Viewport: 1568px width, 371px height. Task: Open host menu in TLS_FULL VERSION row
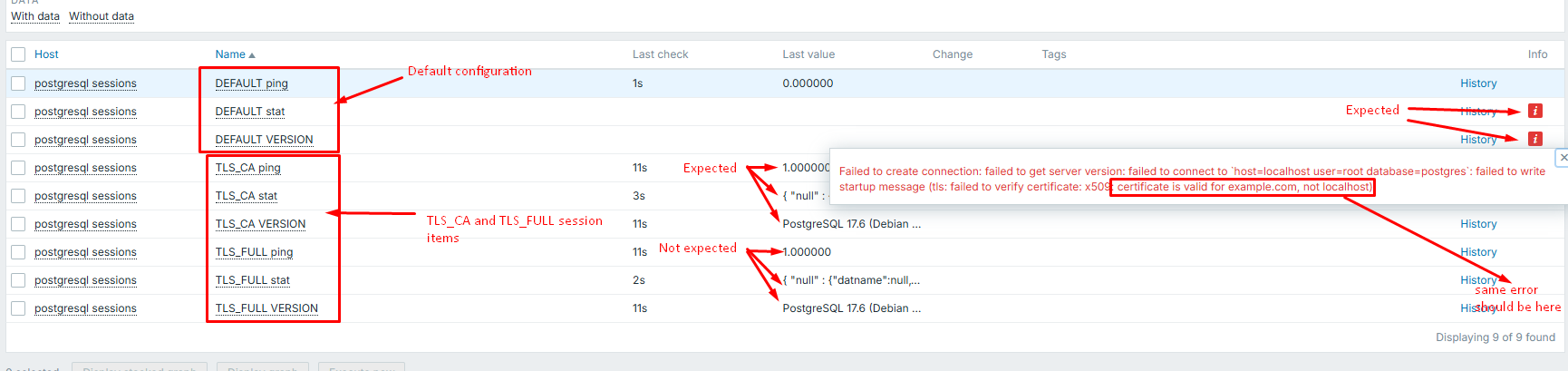pyautogui.click(x=85, y=308)
